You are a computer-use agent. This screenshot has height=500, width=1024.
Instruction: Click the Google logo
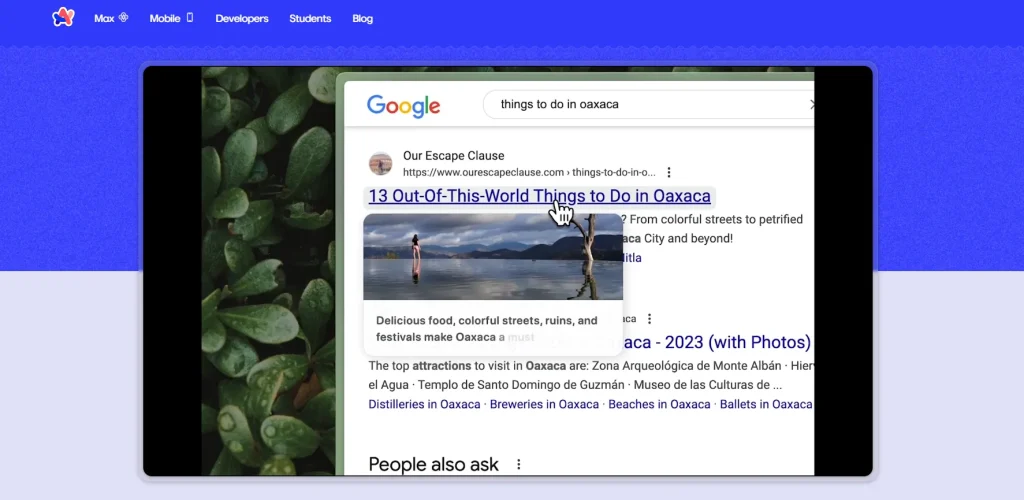(x=403, y=105)
